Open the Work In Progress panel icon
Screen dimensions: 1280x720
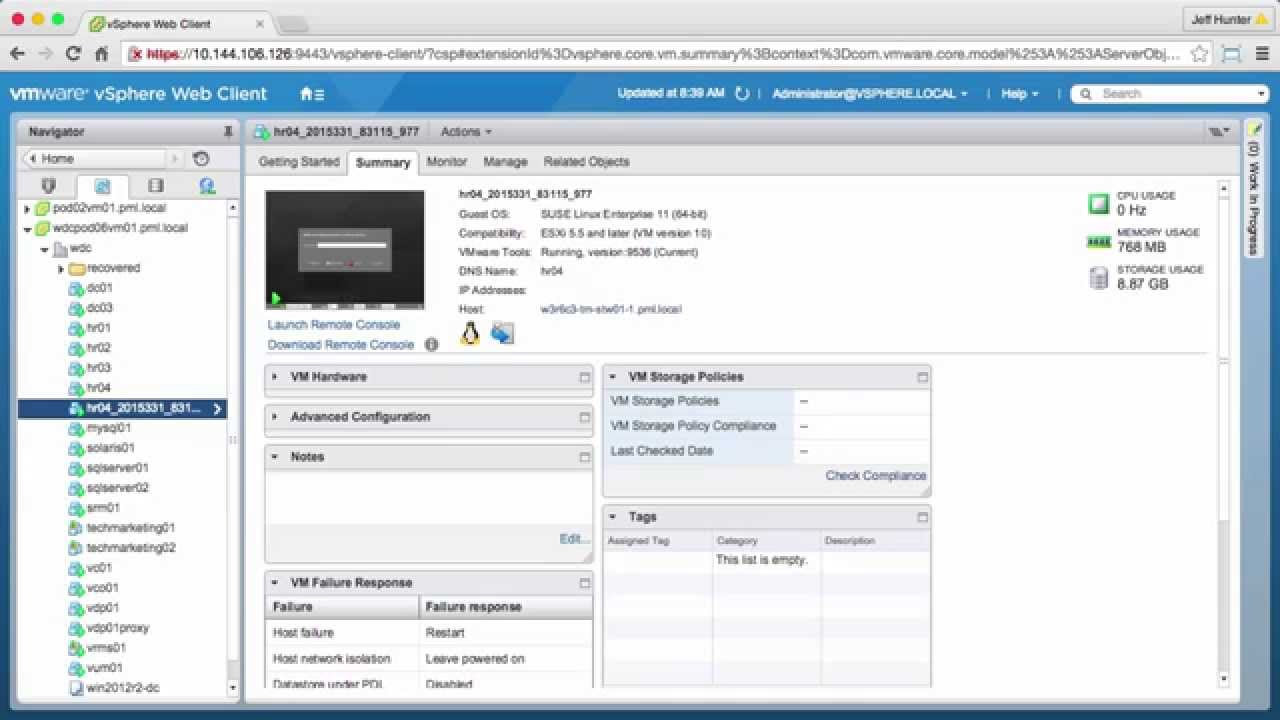coord(1255,130)
